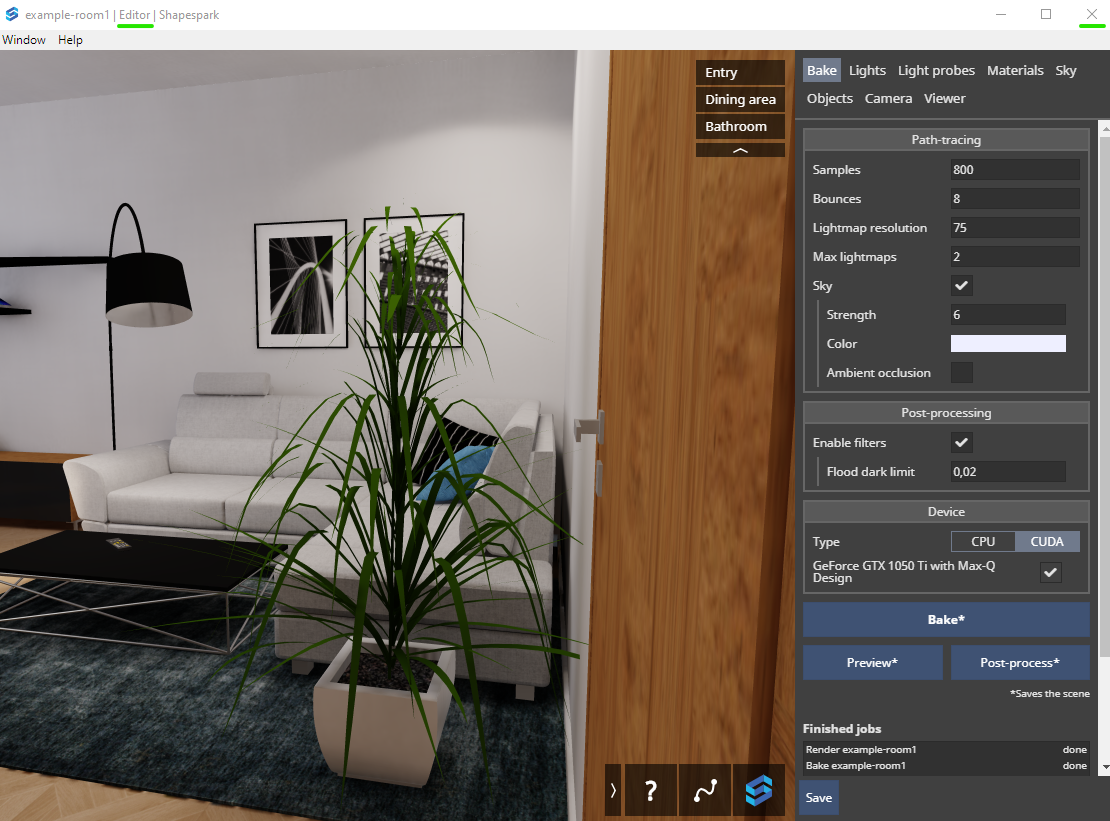Viewport: 1110px width, 821px height.
Task: Select CPU as device type
Action: (x=983, y=541)
